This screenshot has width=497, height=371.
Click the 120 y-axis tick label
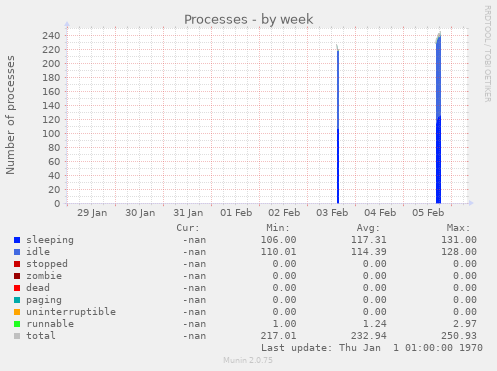click(x=51, y=120)
